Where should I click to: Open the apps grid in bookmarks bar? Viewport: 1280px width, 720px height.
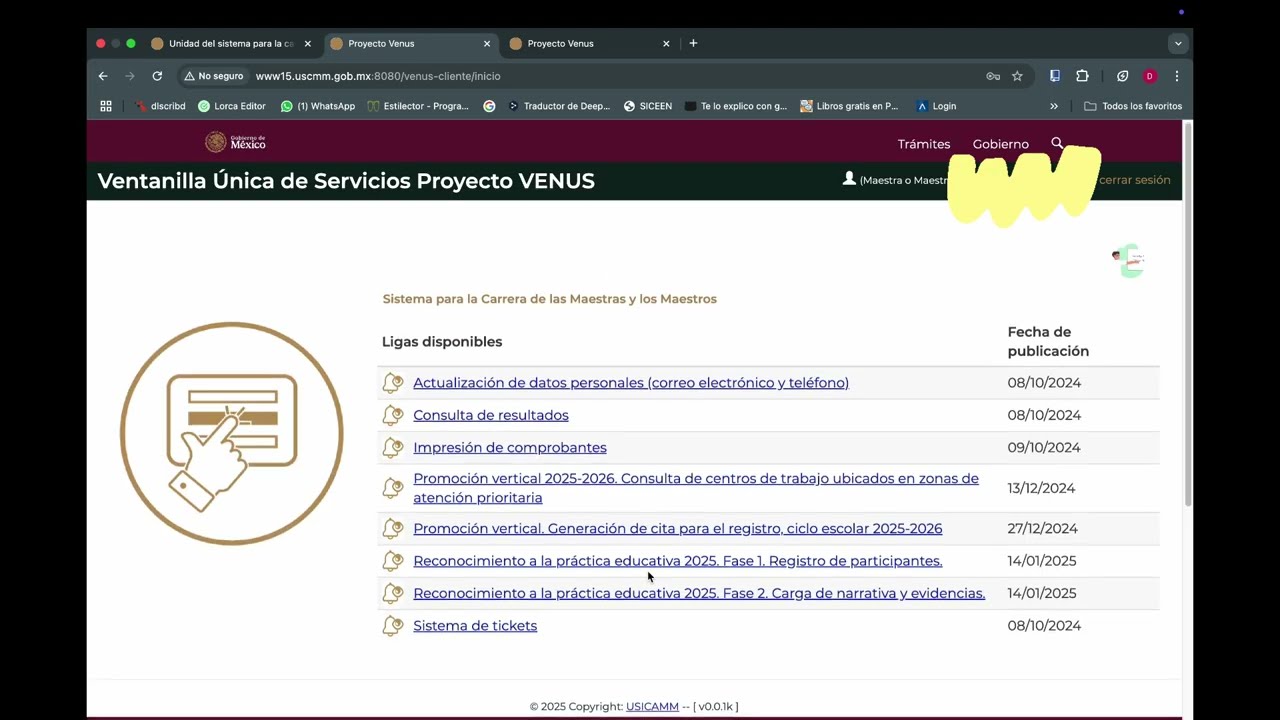click(106, 106)
